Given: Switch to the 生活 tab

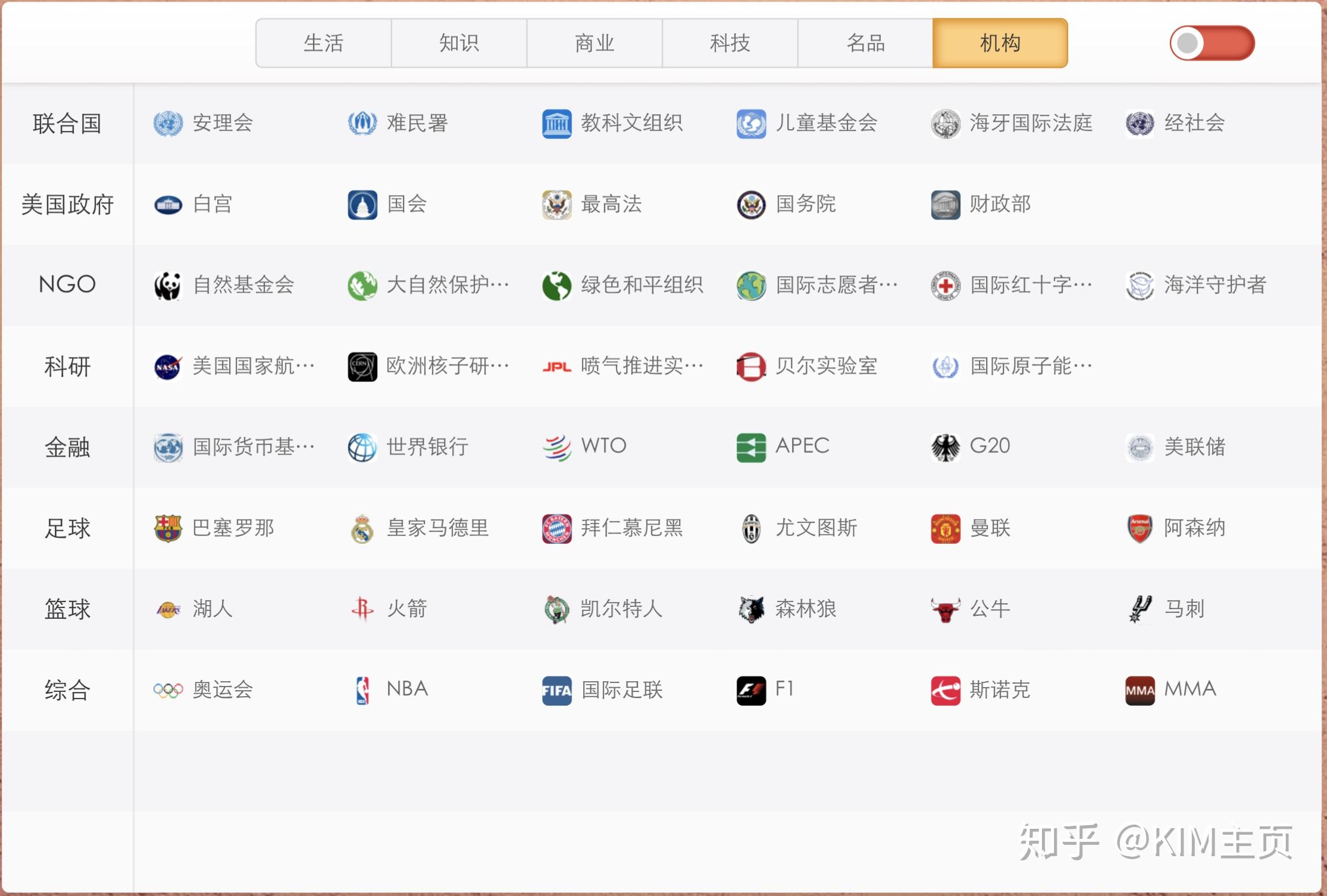Looking at the screenshot, I should (x=324, y=43).
